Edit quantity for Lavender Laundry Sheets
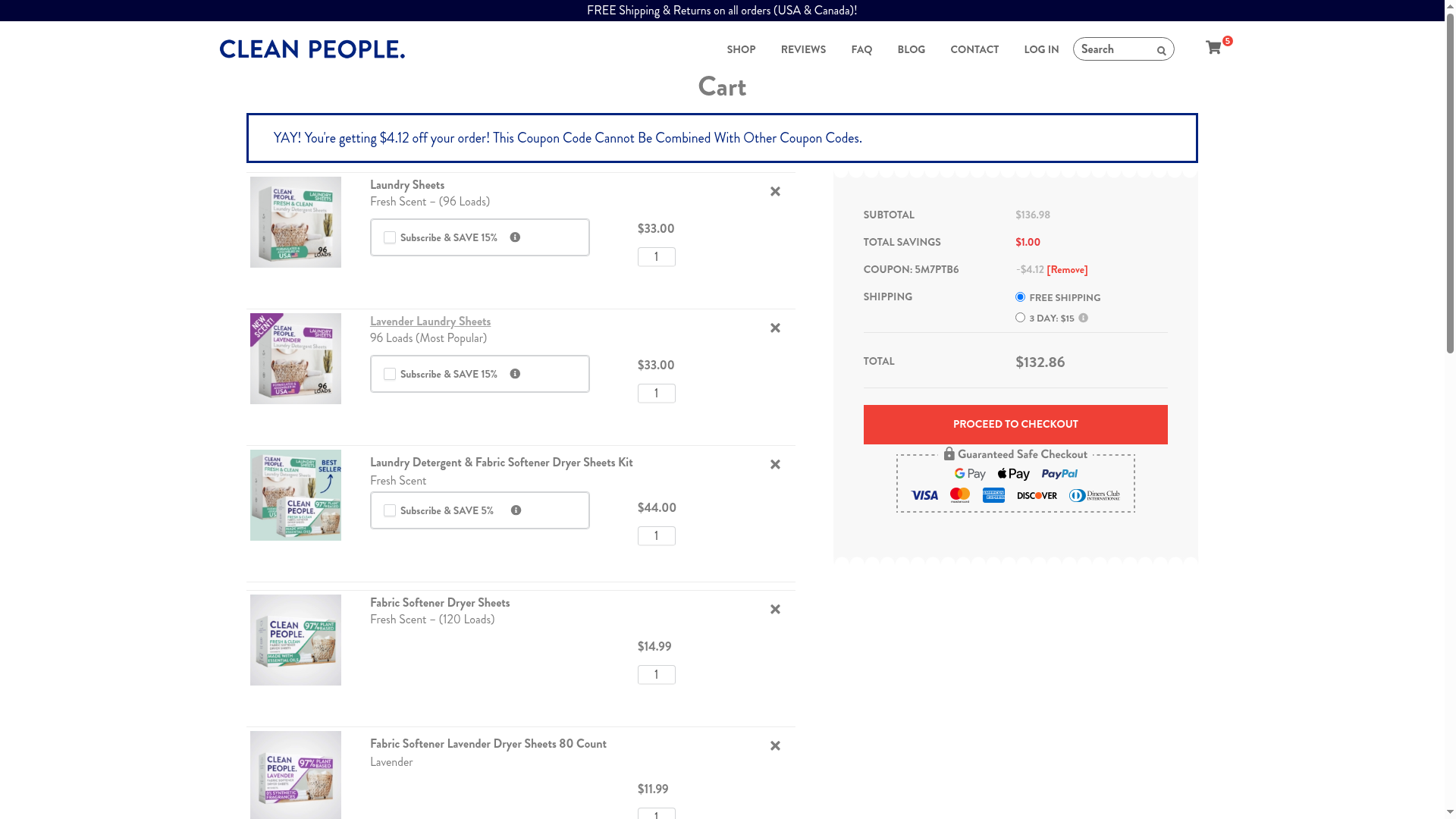The image size is (1456, 819). pos(657,394)
